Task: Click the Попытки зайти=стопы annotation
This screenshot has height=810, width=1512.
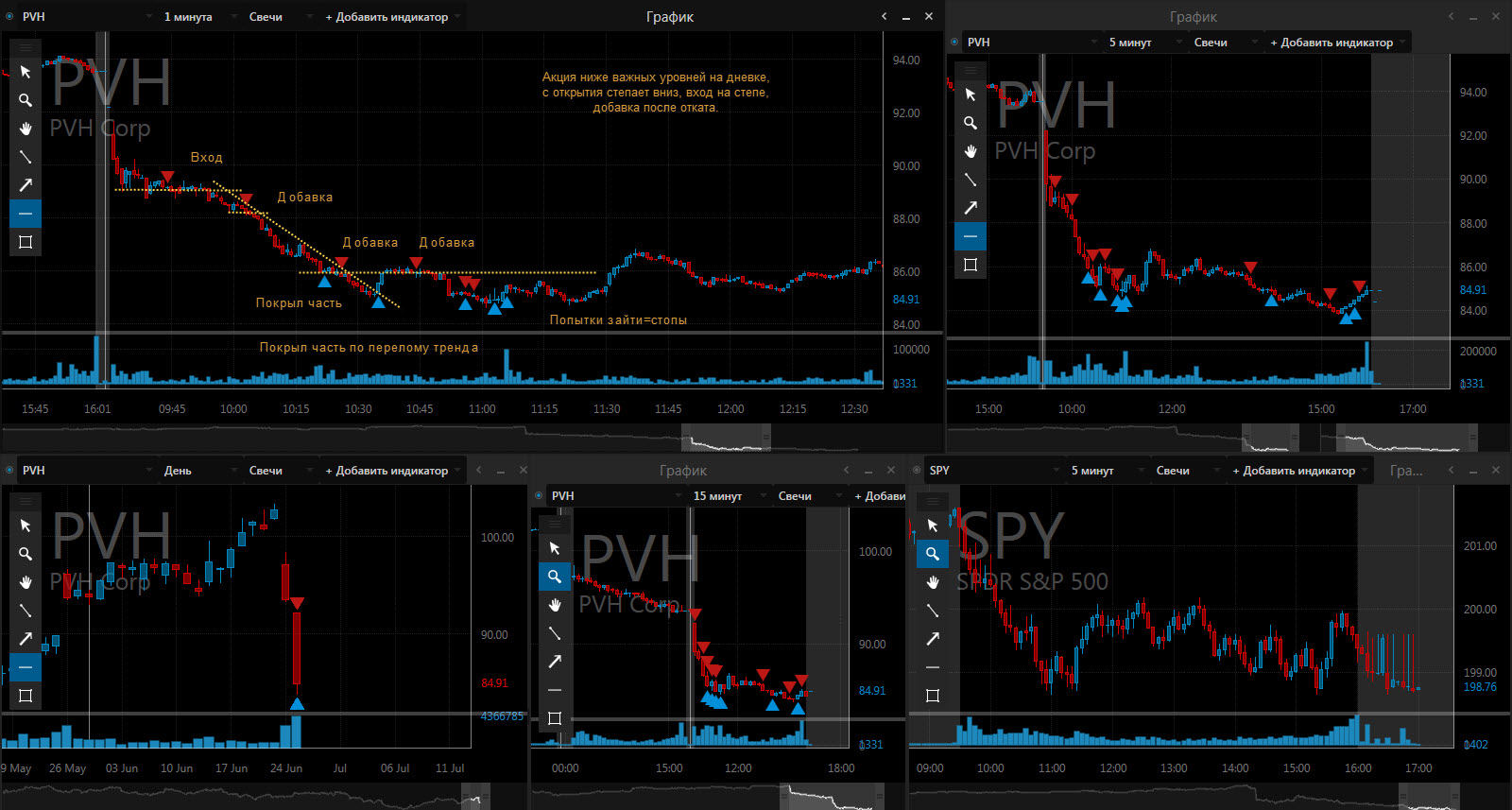Action: pos(619,319)
